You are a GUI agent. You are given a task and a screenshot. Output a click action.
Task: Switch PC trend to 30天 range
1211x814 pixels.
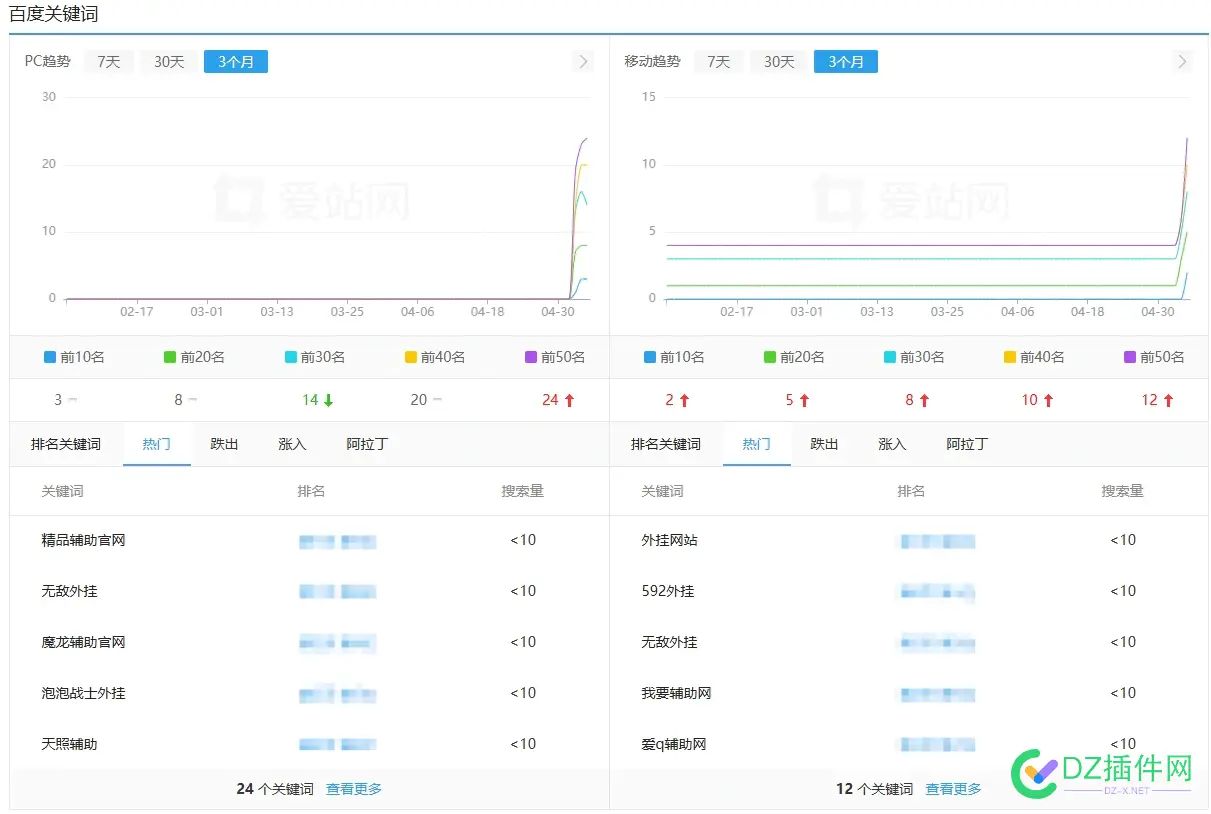tap(169, 62)
